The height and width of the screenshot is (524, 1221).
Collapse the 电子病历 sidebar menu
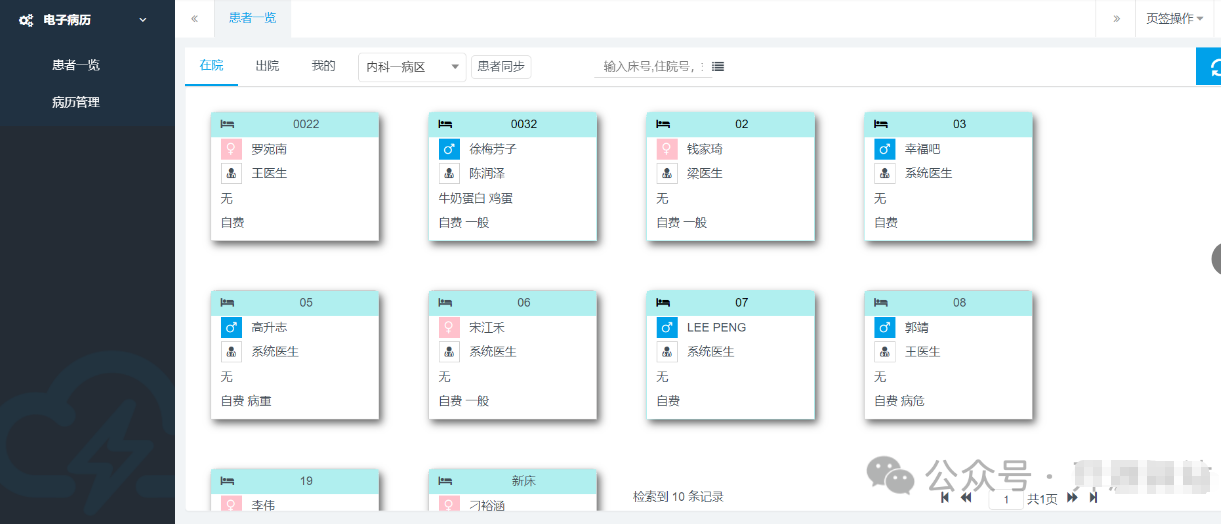[143, 19]
